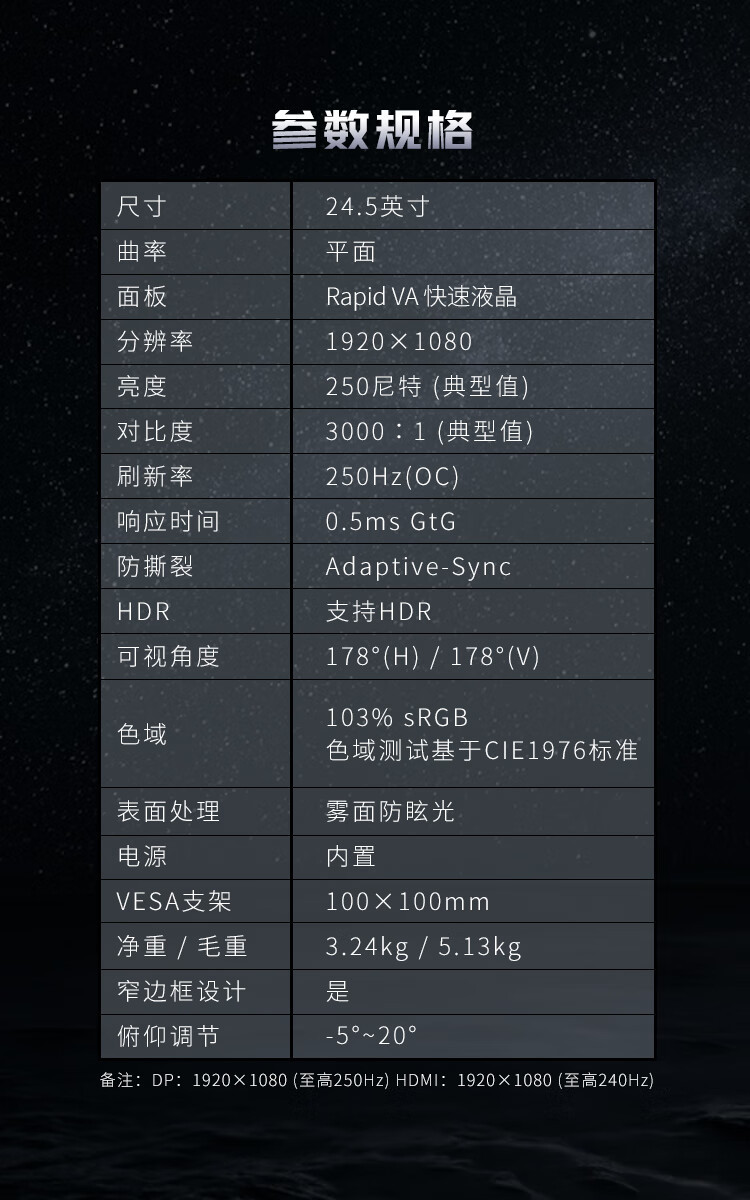Click the 响应时间 row label

point(167,522)
